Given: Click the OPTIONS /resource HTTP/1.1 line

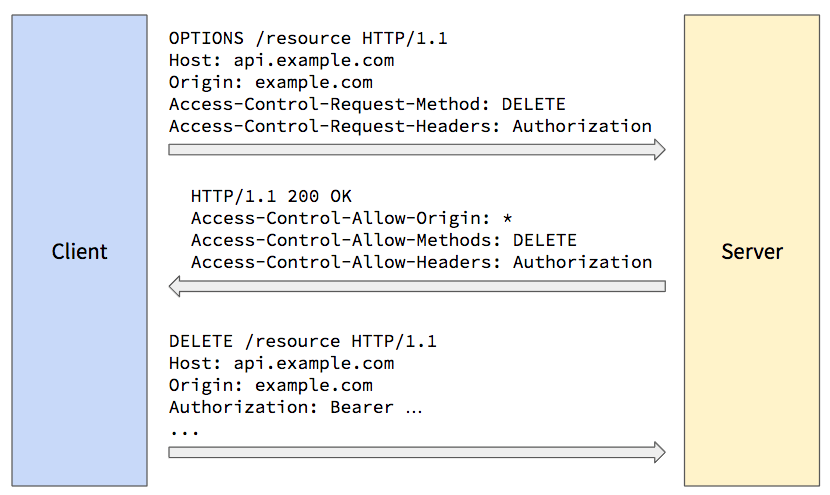Looking at the screenshot, I should point(308,39).
